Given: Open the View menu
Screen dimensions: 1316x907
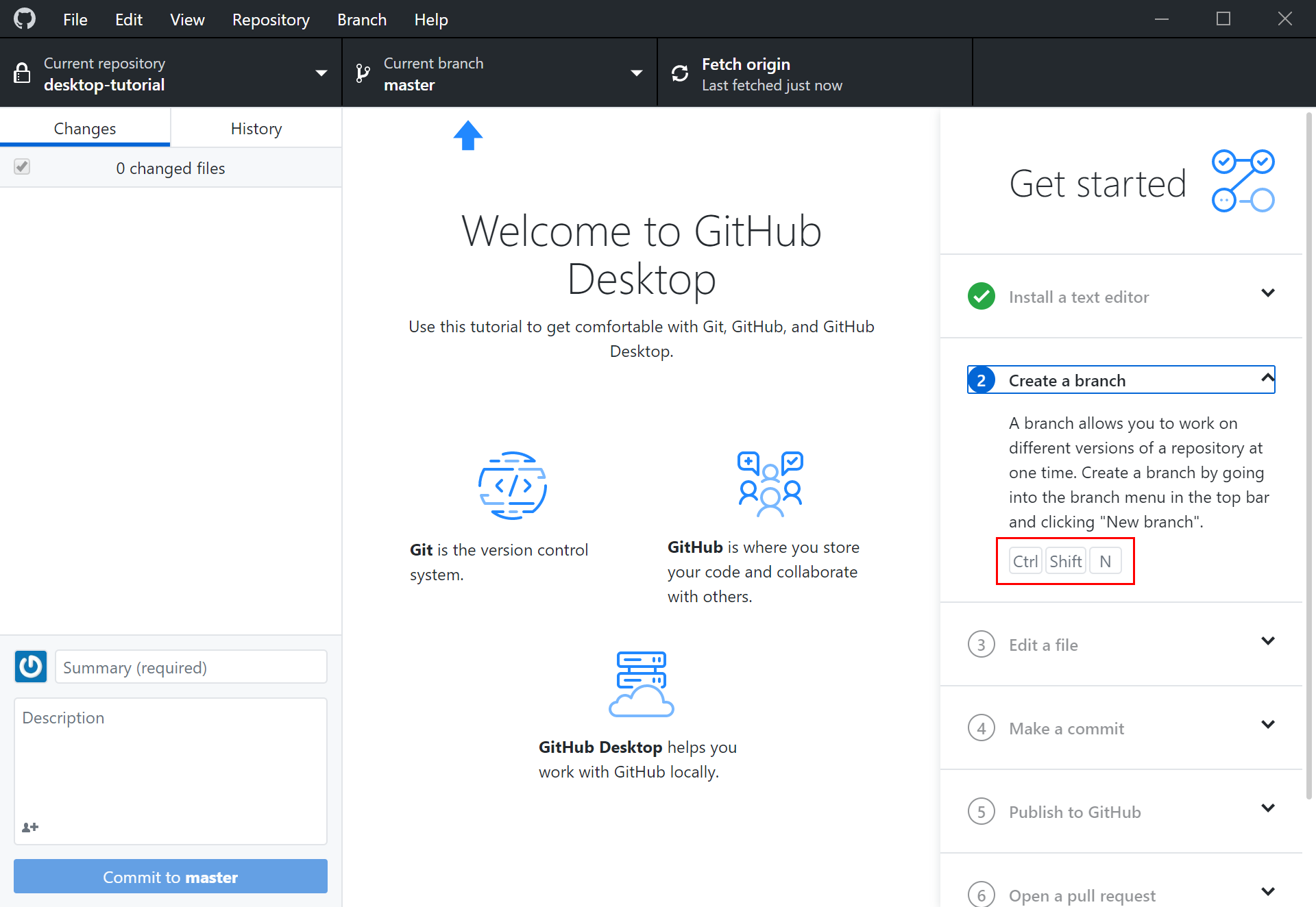Looking at the screenshot, I should tap(187, 19).
